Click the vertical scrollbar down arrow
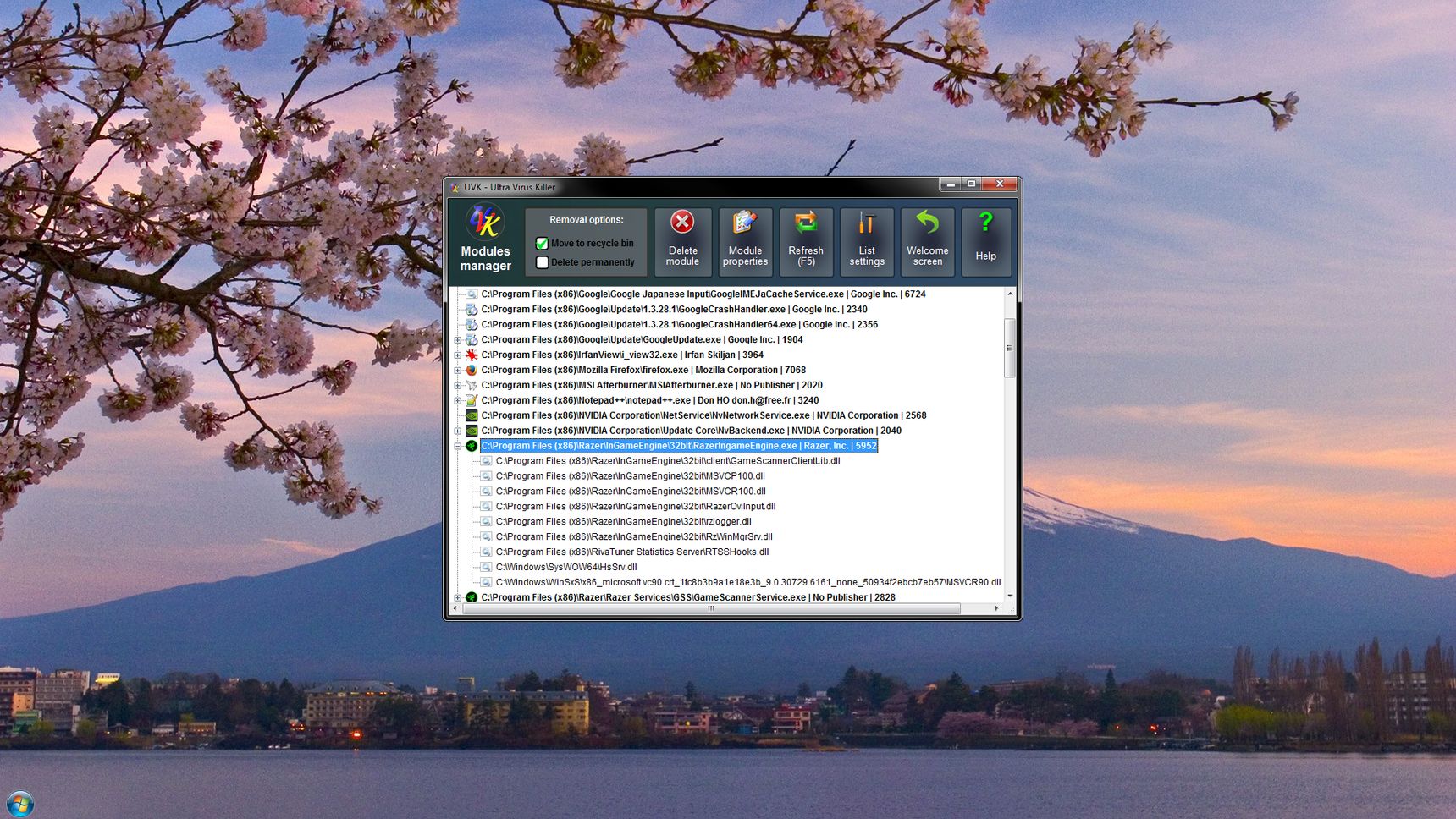 [1009, 596]
